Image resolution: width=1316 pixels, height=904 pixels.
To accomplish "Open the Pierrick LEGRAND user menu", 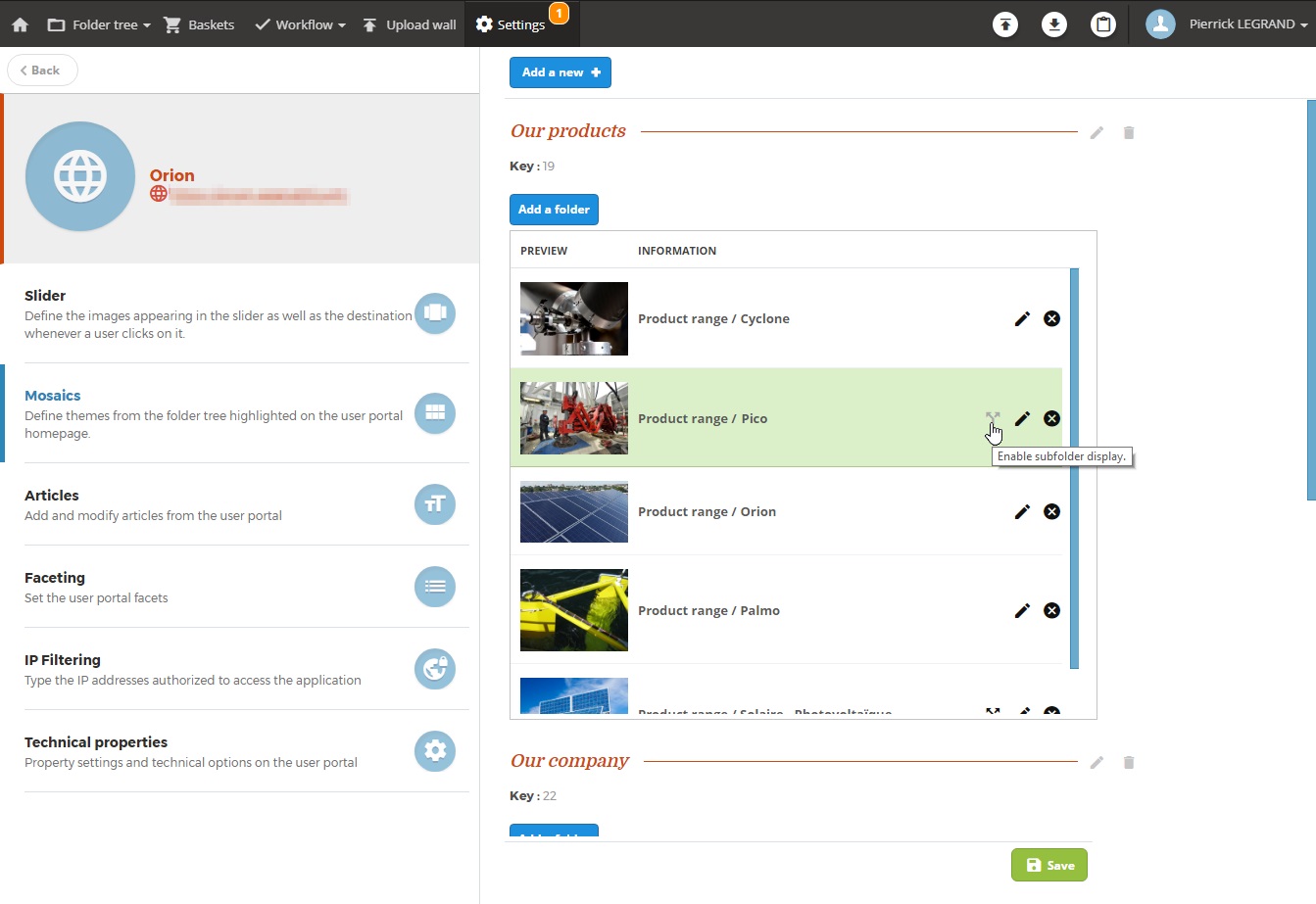I will point(1228,24).
